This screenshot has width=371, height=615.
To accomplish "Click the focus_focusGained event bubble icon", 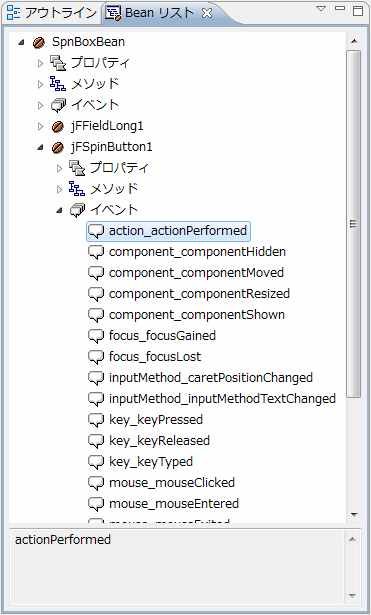I will click(96, 336).
